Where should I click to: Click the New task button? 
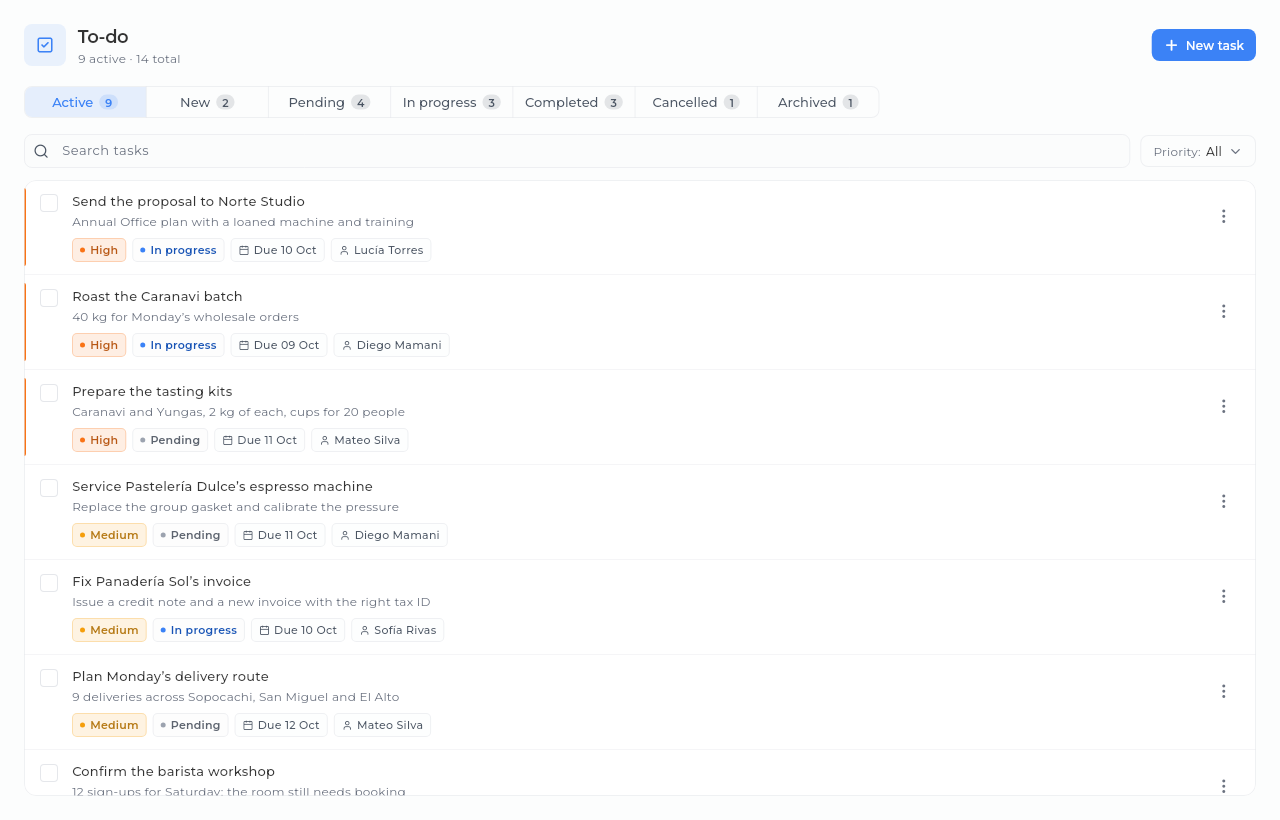(x=1203, y=45)
